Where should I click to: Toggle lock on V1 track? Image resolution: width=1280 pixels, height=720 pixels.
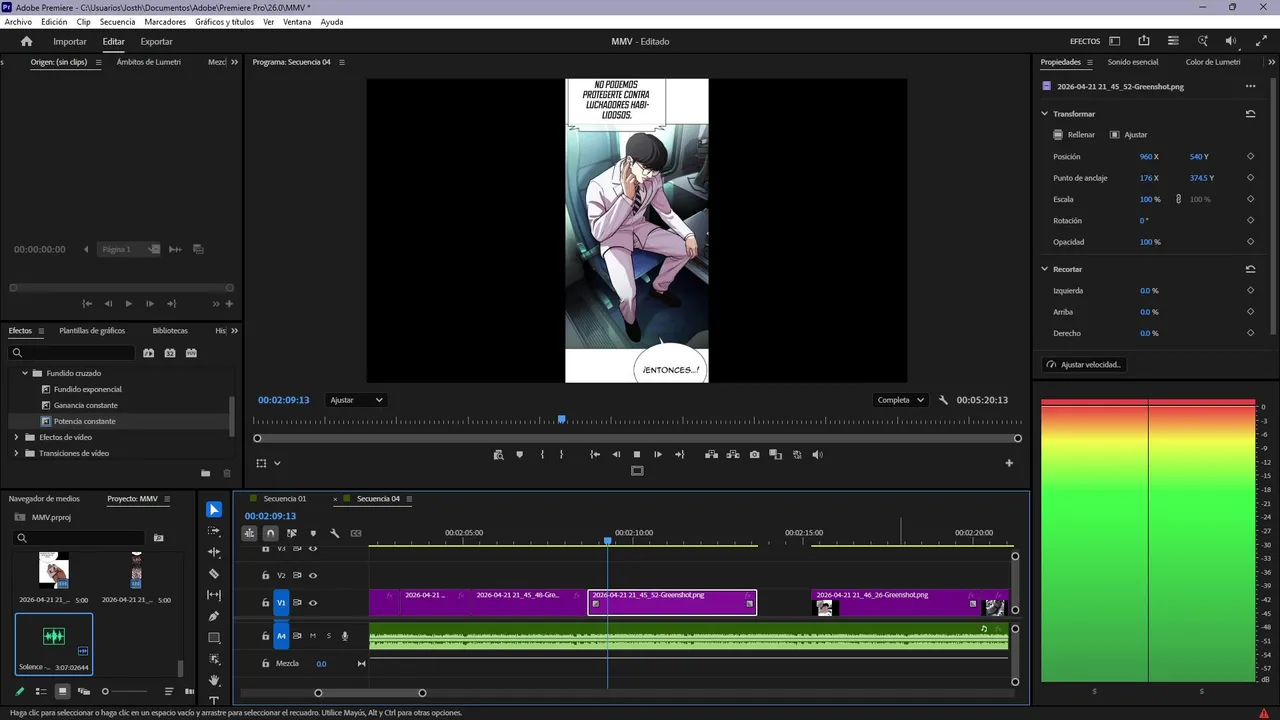coord(265,603)
